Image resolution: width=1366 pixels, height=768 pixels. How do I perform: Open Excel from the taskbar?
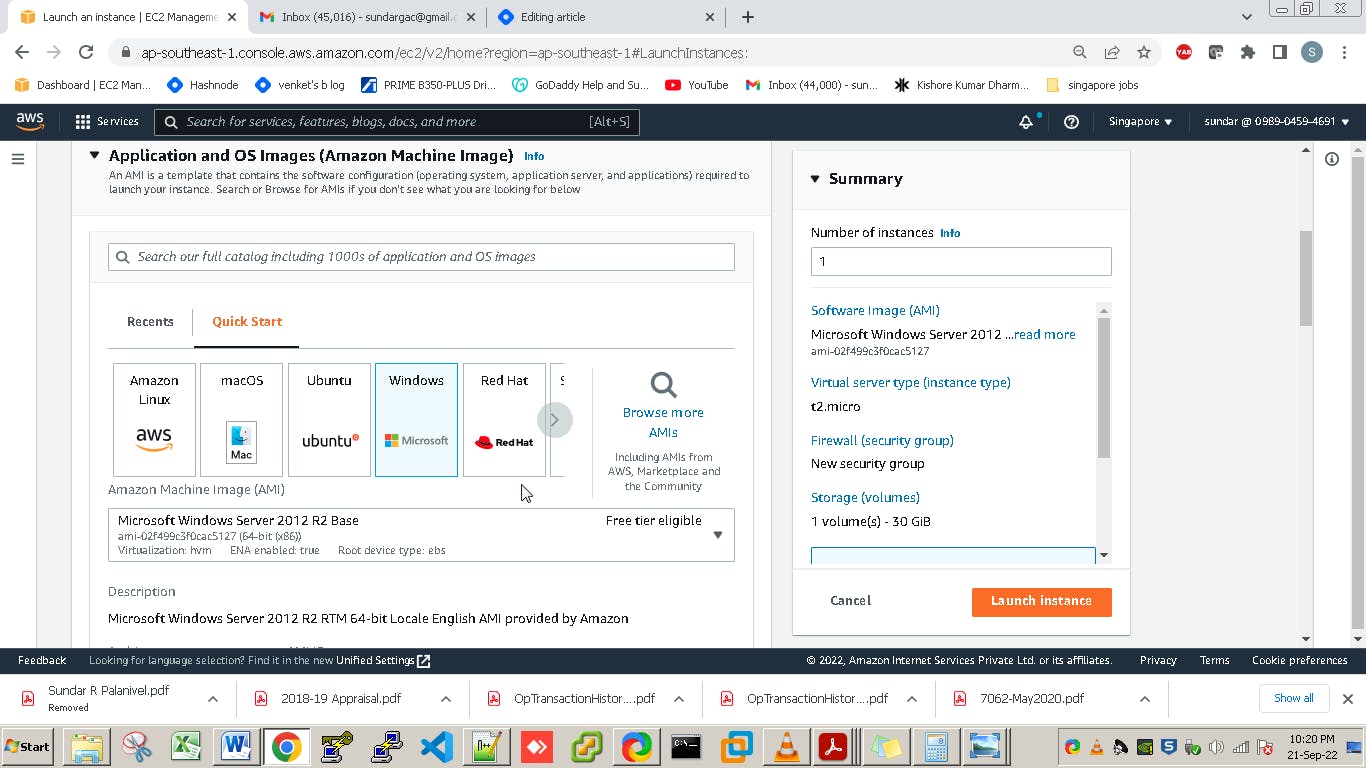[x=187, y=747]
